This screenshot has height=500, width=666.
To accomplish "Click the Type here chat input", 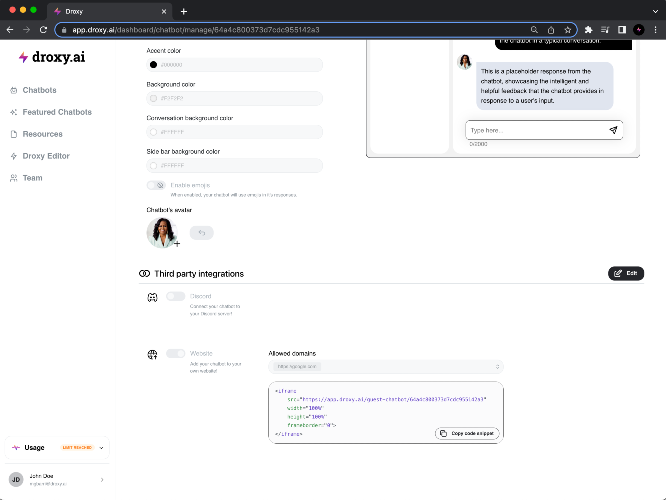I will [544, 130].
